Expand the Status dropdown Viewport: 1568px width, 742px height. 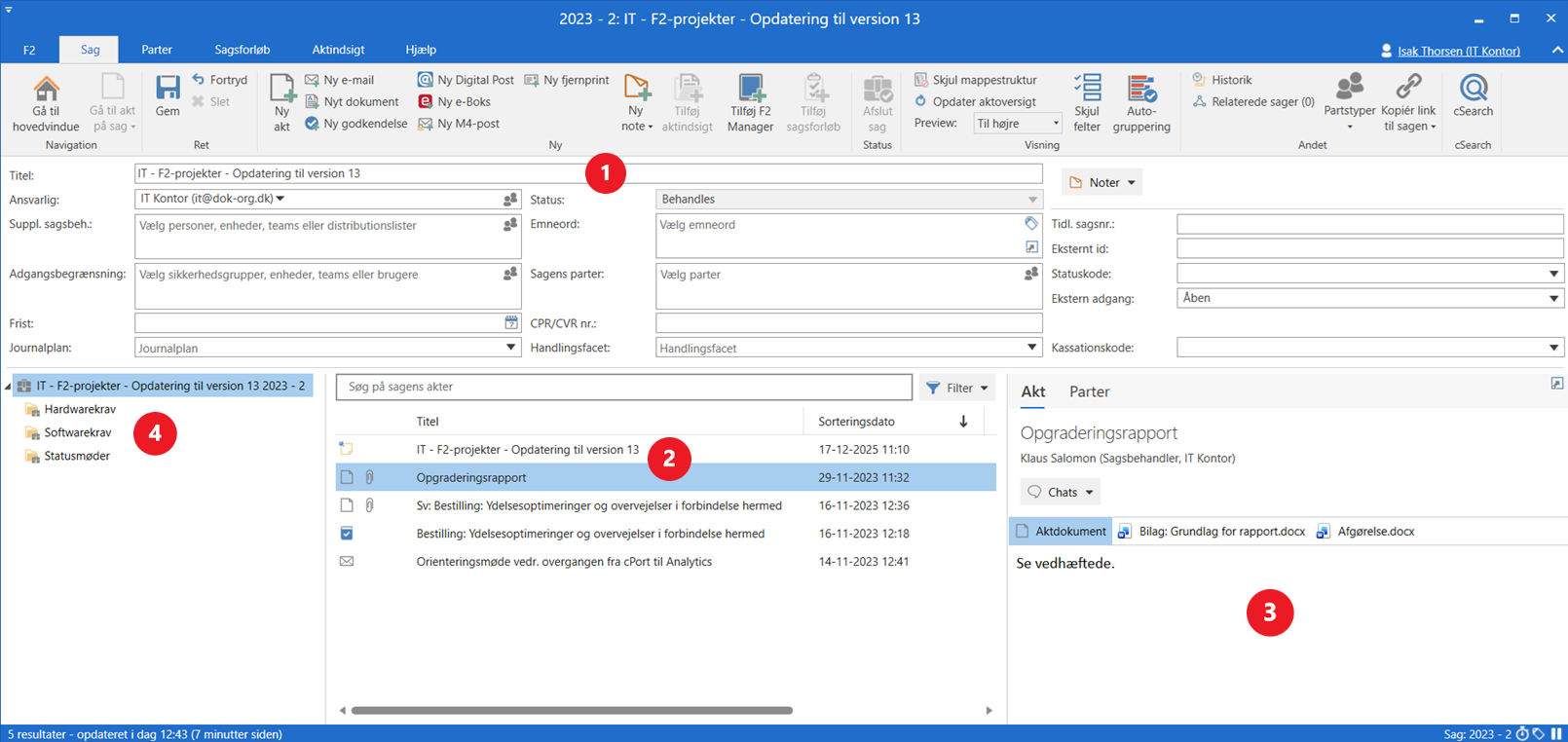pos(1032,200)
